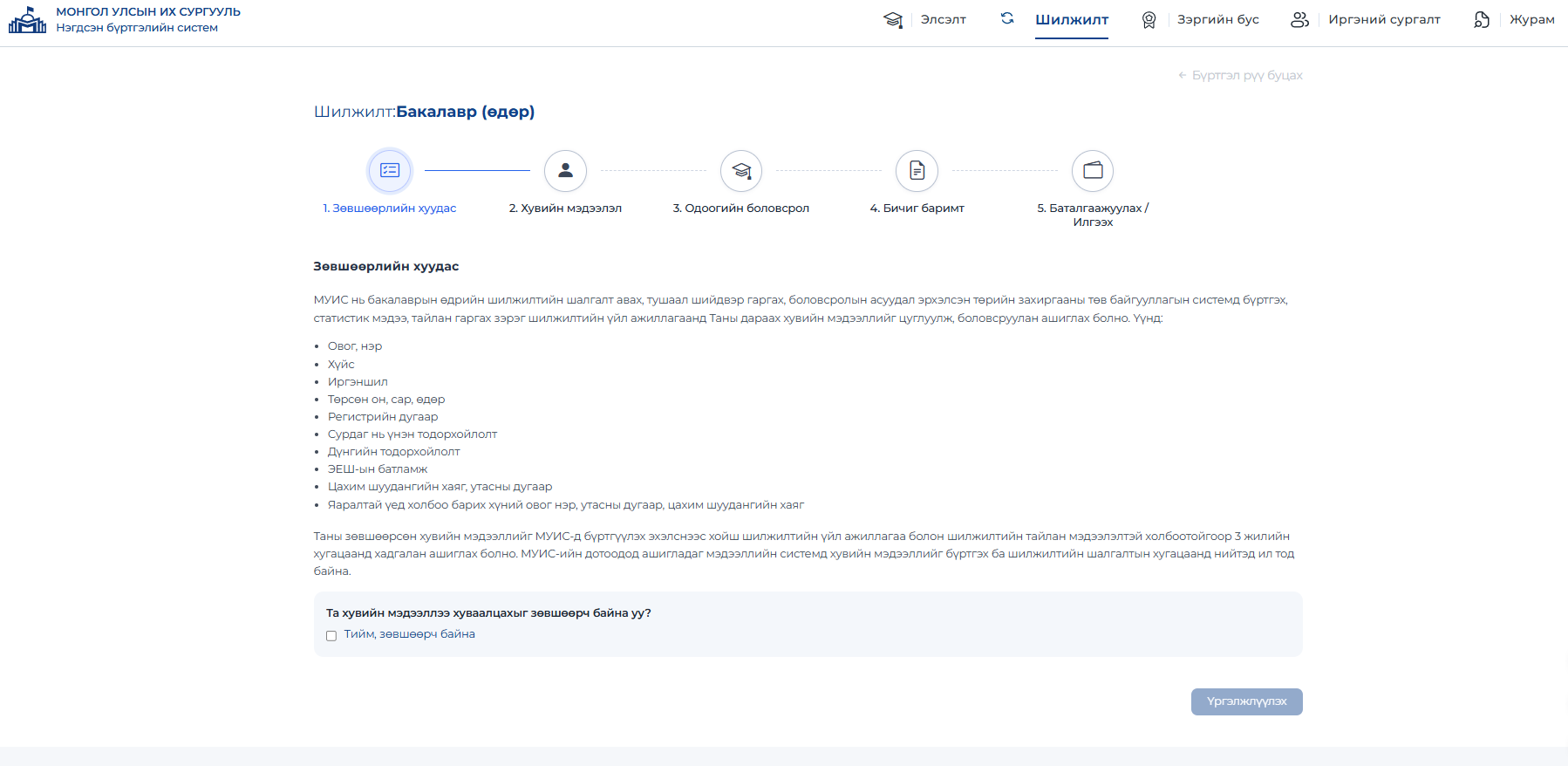This screenshot has height=766, width=1568.
Task: Click the 'Тийм, зөвшөөрч байна' label text
Action: (x=410, y=634)
